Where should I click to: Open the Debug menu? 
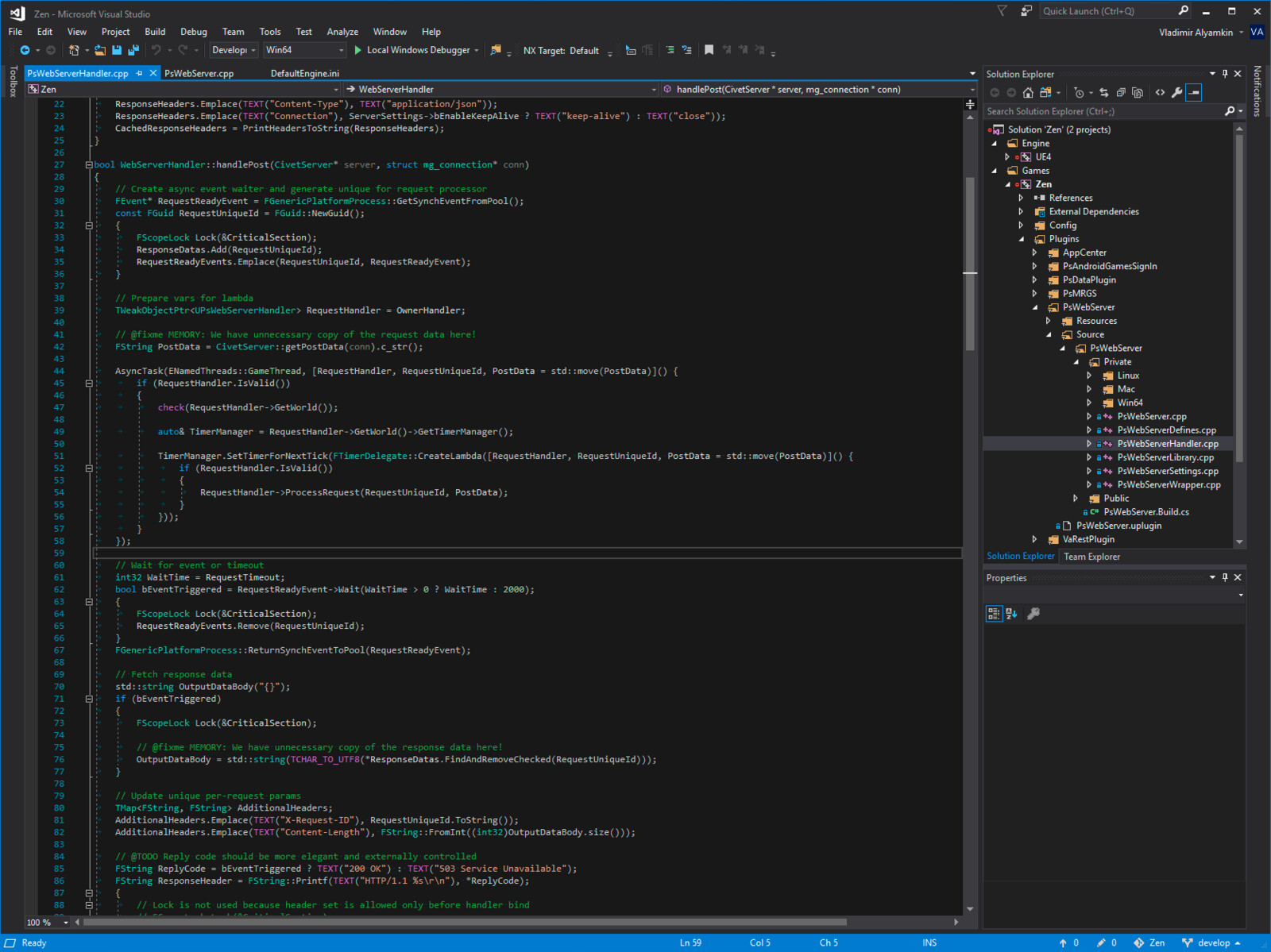tap(193, 32)
